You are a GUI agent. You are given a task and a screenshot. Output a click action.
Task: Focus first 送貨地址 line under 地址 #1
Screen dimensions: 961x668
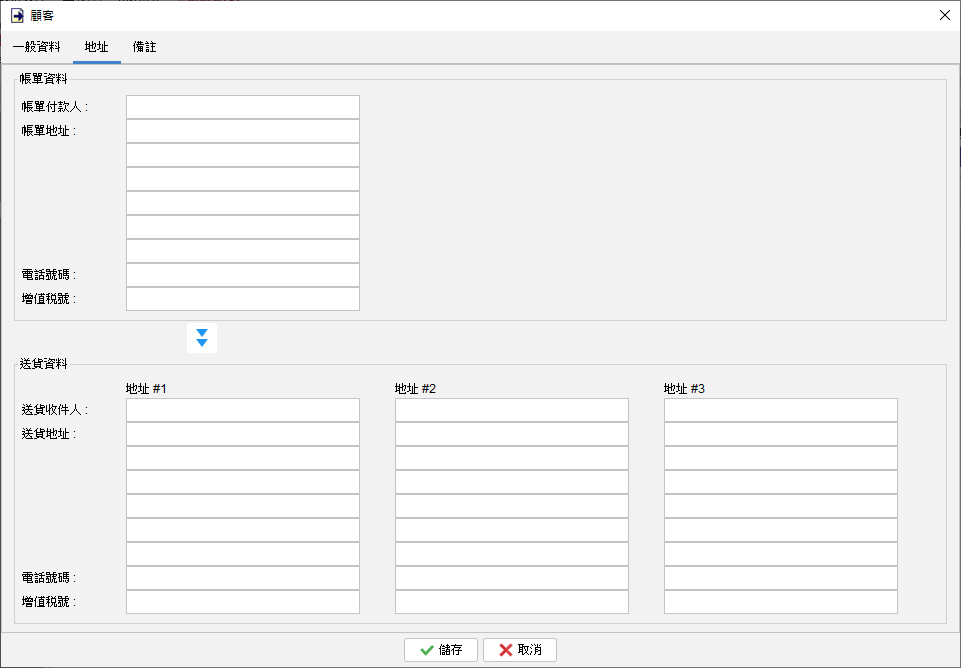coord(243,434)
